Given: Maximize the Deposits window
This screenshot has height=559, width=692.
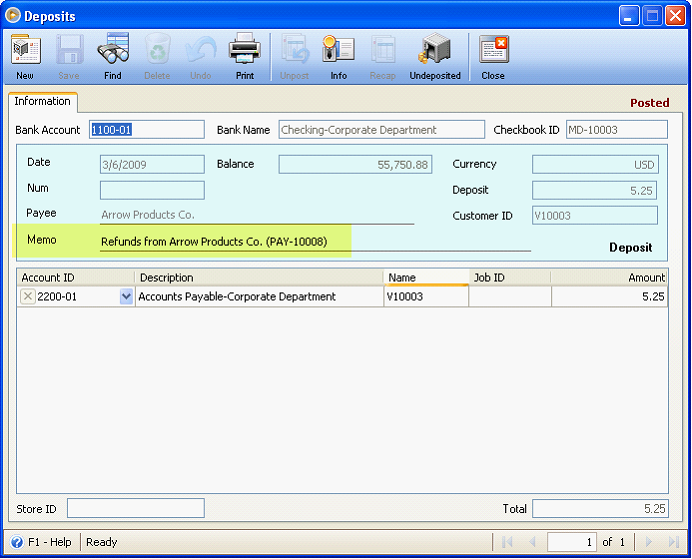Looking at the screenshot, I should 652,16.
